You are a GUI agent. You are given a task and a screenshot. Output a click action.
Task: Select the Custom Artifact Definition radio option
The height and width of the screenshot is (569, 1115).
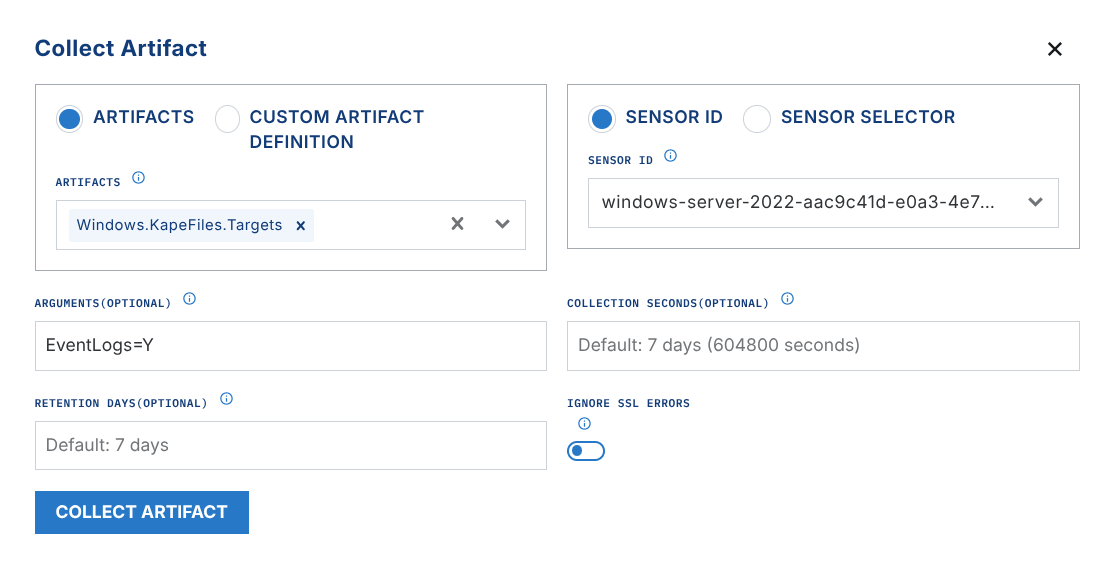pos(228,119)
